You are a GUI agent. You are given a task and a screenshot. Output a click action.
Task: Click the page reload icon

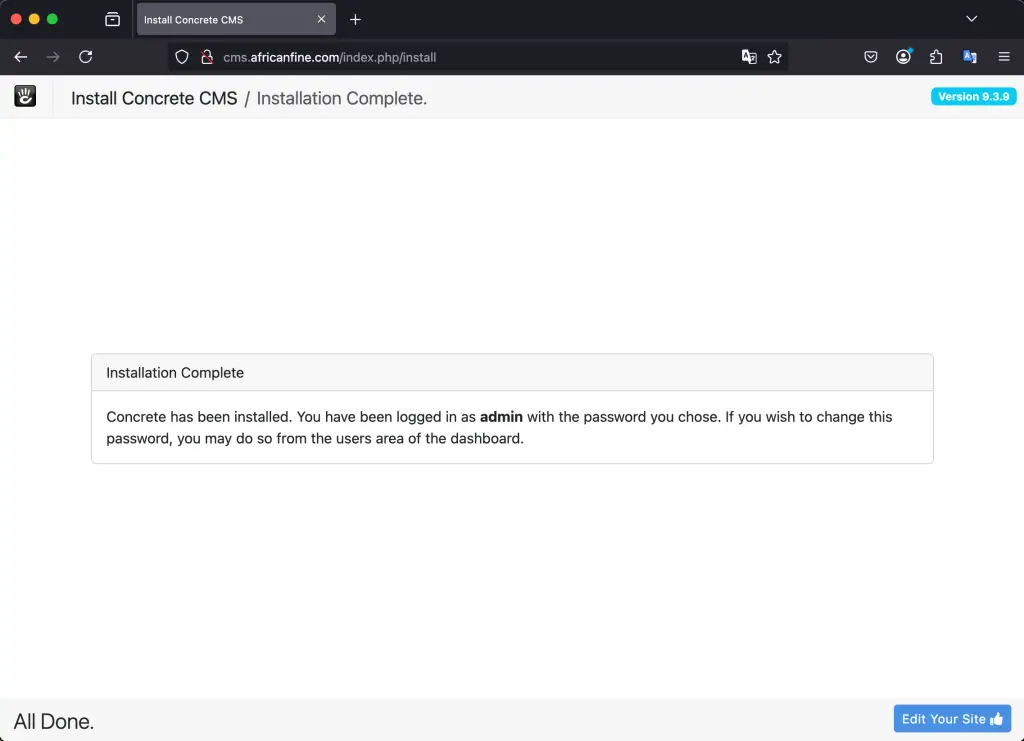[86, 57]
